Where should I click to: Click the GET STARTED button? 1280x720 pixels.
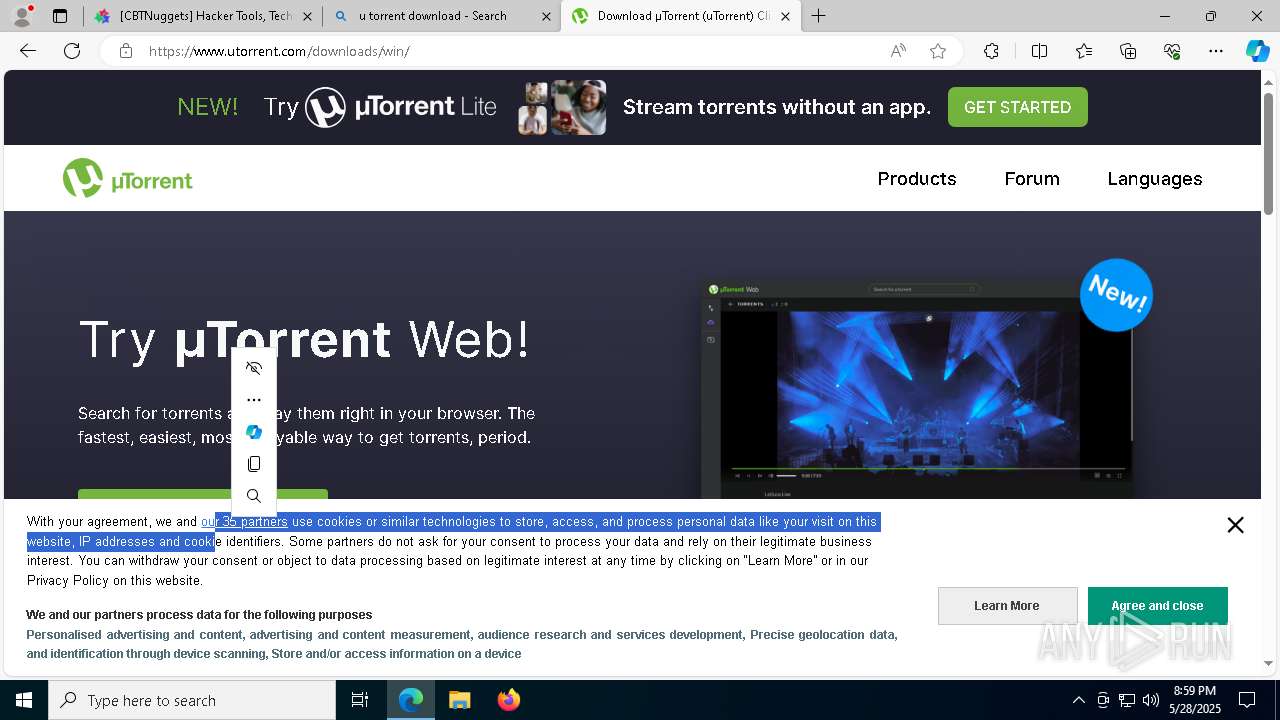(1017, 107)
